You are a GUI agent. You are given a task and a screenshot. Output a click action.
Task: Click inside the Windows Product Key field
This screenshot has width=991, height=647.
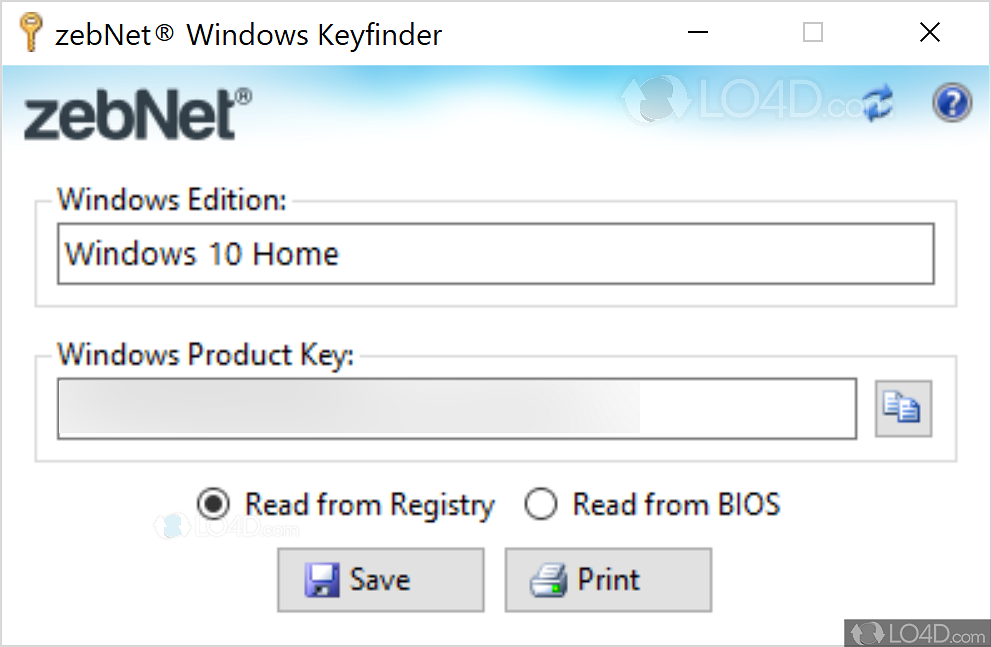click(x=456, y=408)
